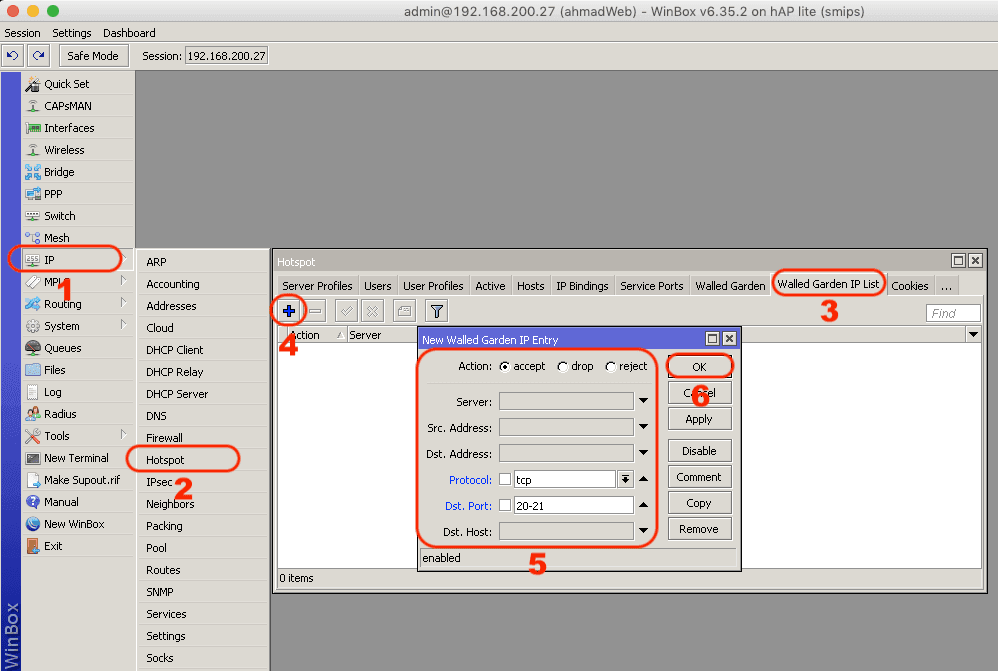Click the disable cross icon
The height and width of the screenshot is (671, 998).
coord(372,311)
